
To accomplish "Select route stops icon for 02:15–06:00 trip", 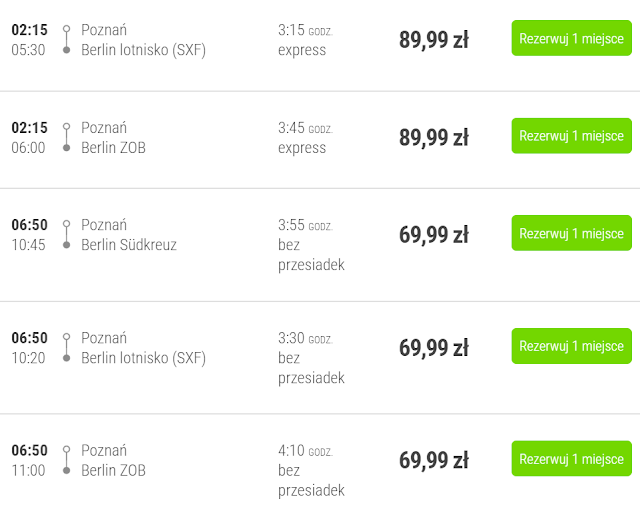I will coord(66,138).
